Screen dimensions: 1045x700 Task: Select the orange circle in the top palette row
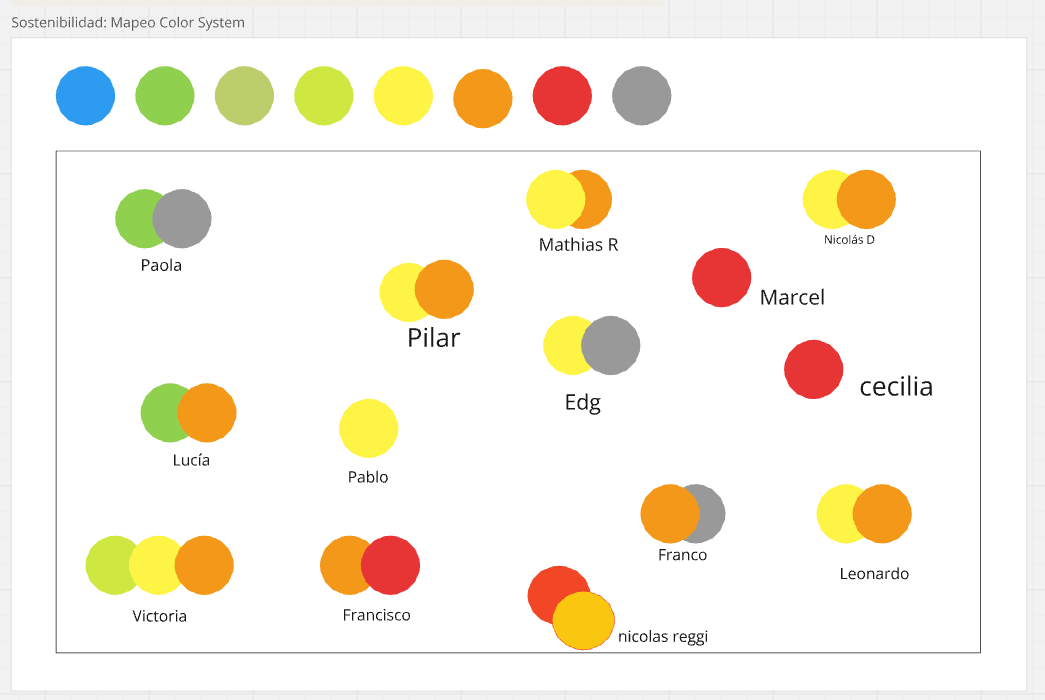coord(483,98)
